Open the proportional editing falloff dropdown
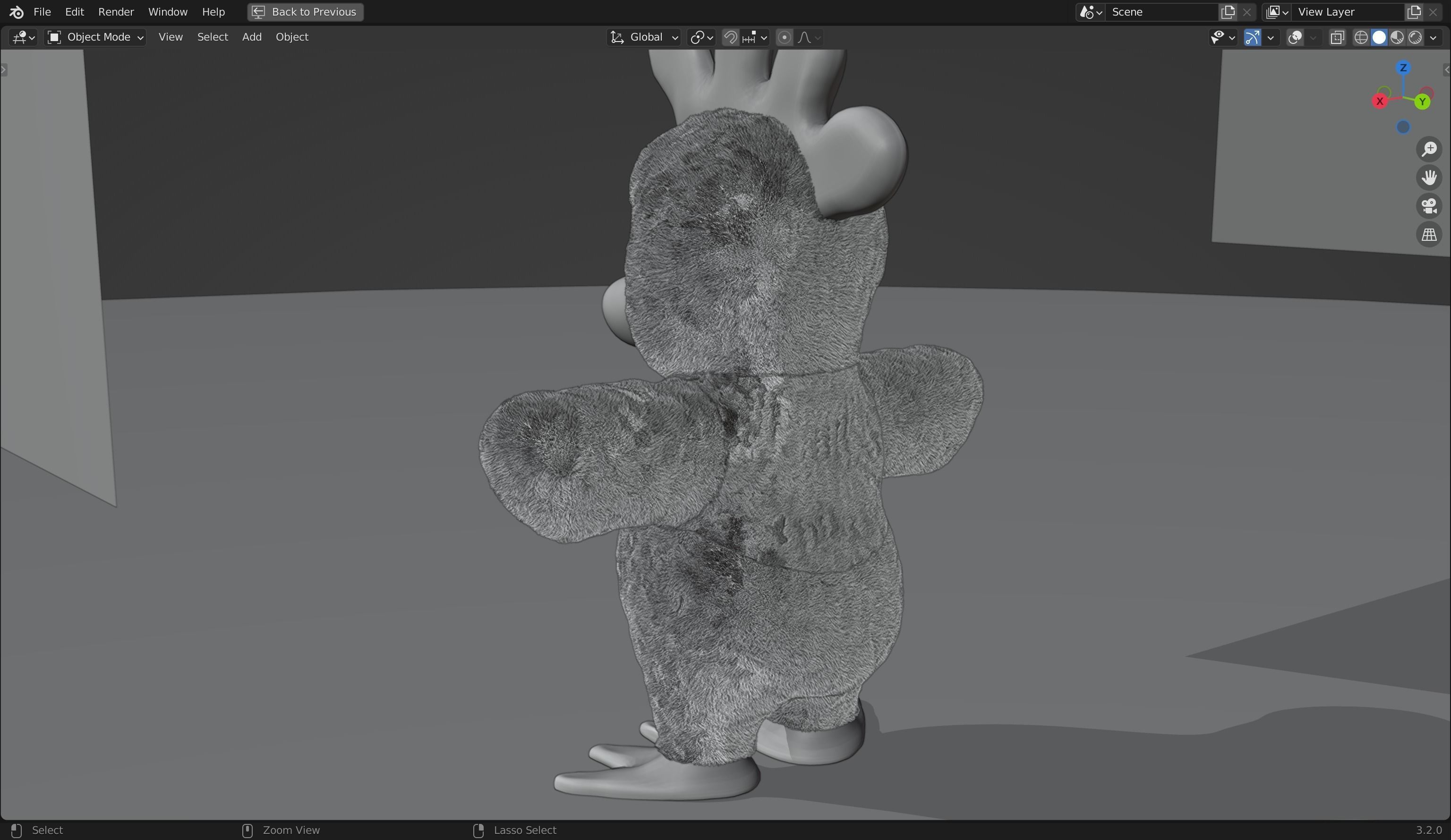 809,37
